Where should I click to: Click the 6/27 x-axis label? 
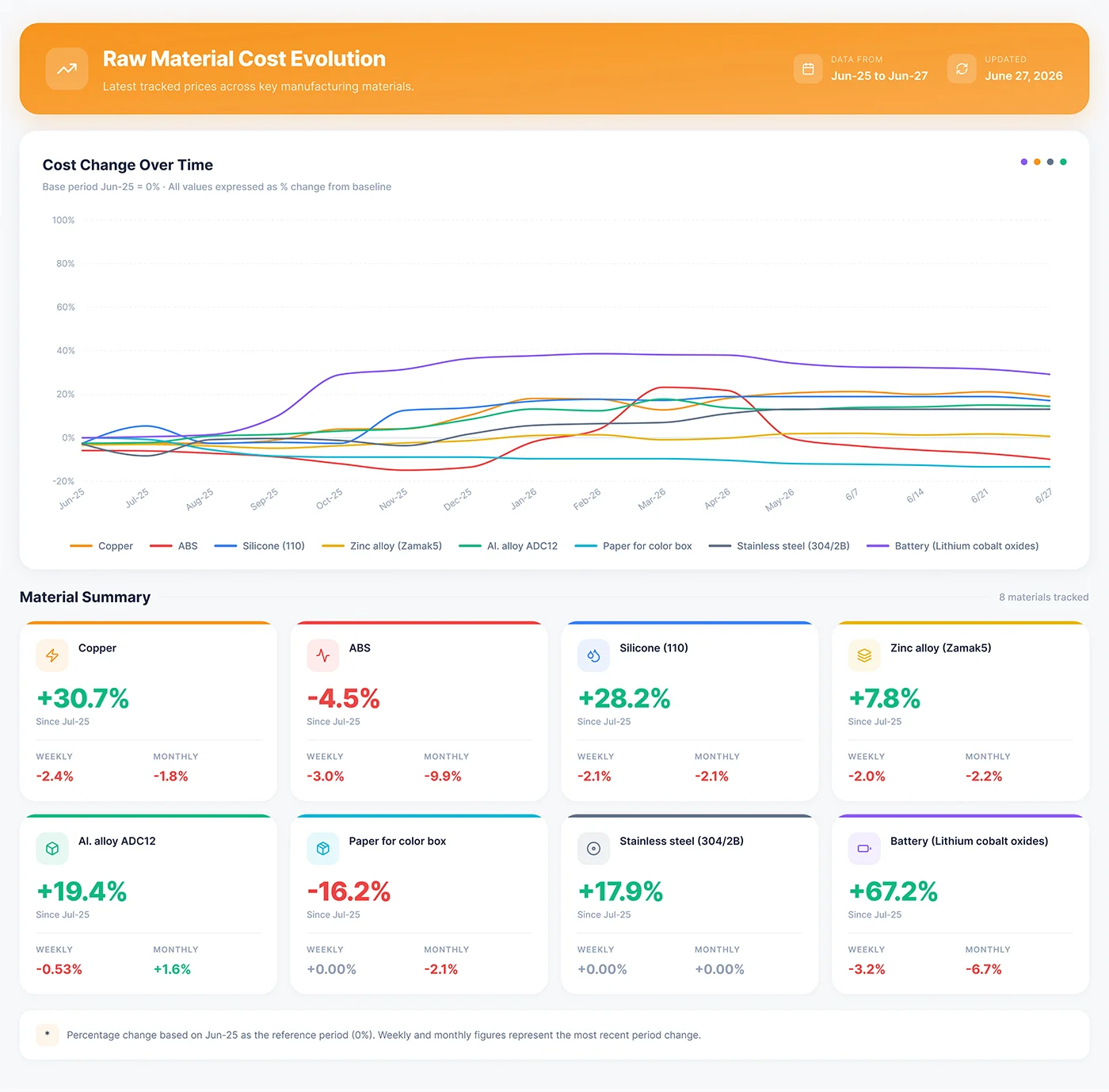[1044, 496]
